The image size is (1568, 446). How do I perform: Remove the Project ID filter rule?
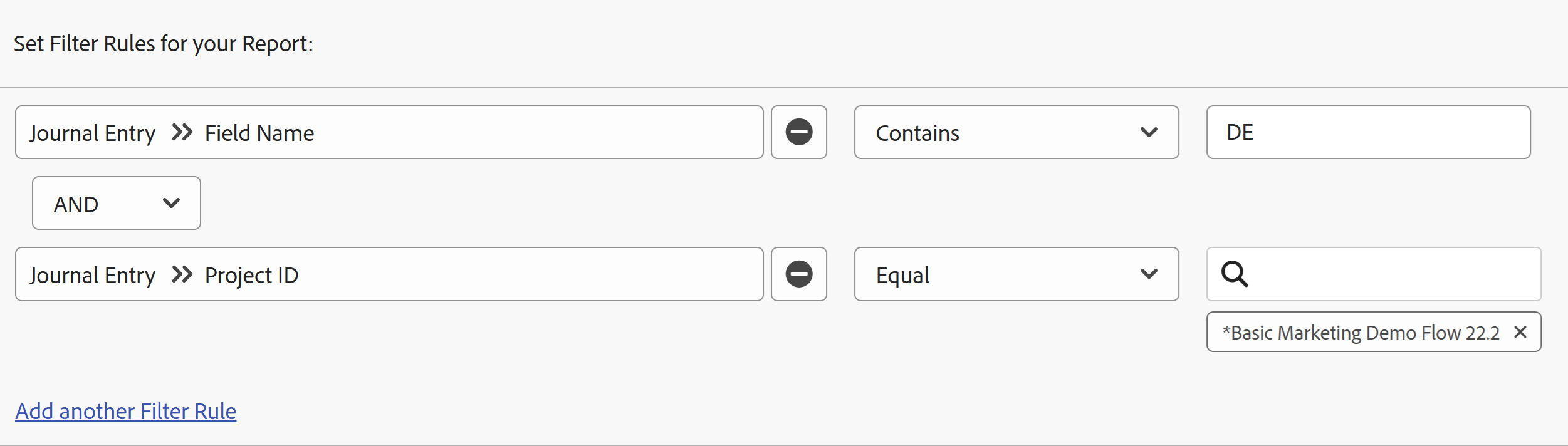point(799,274)
